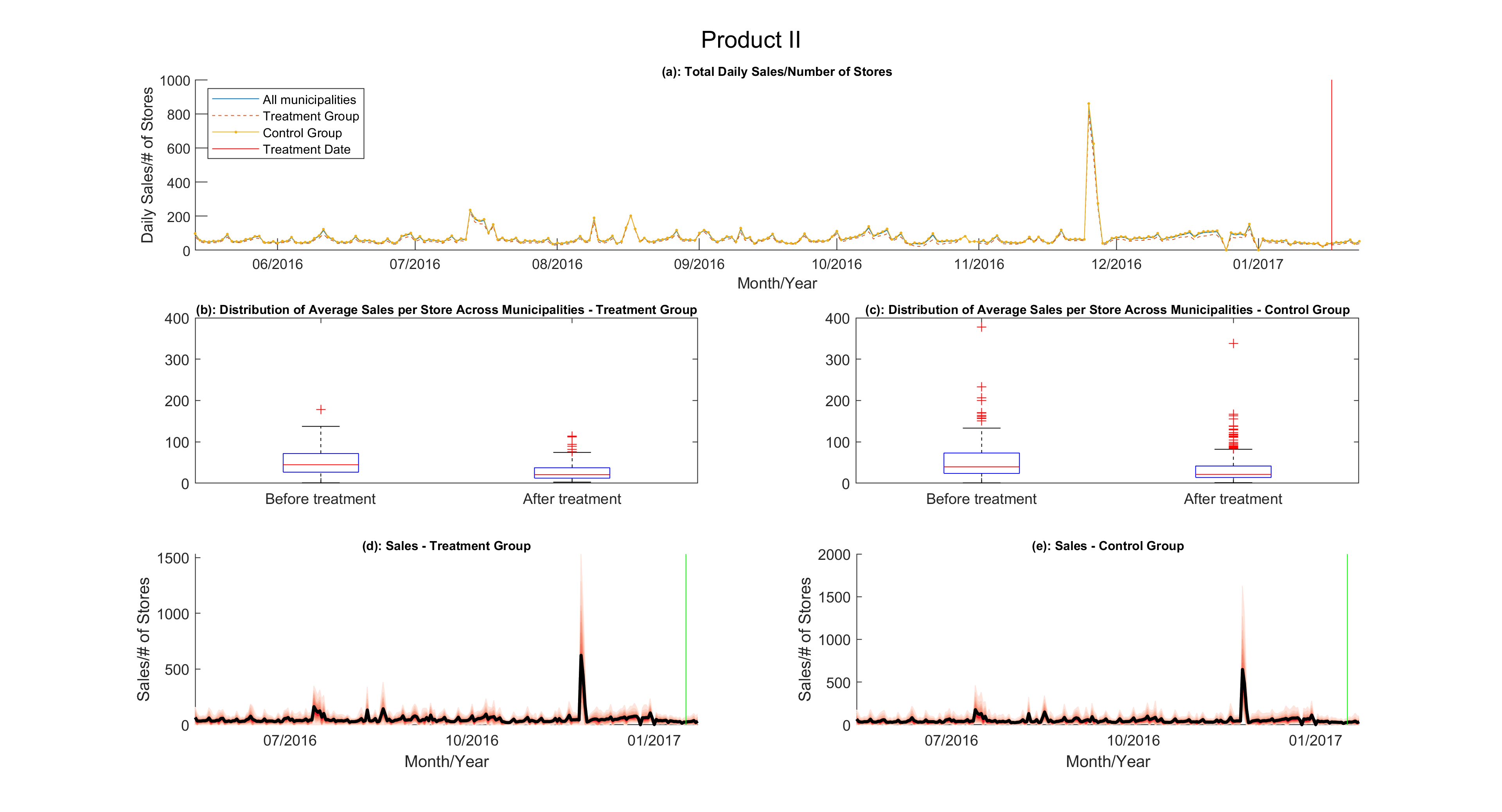Viewport: 1502px width, 812px height.
Task: Click the '01/2017' tick label in panel (e)
Action: click(1315, 740)
